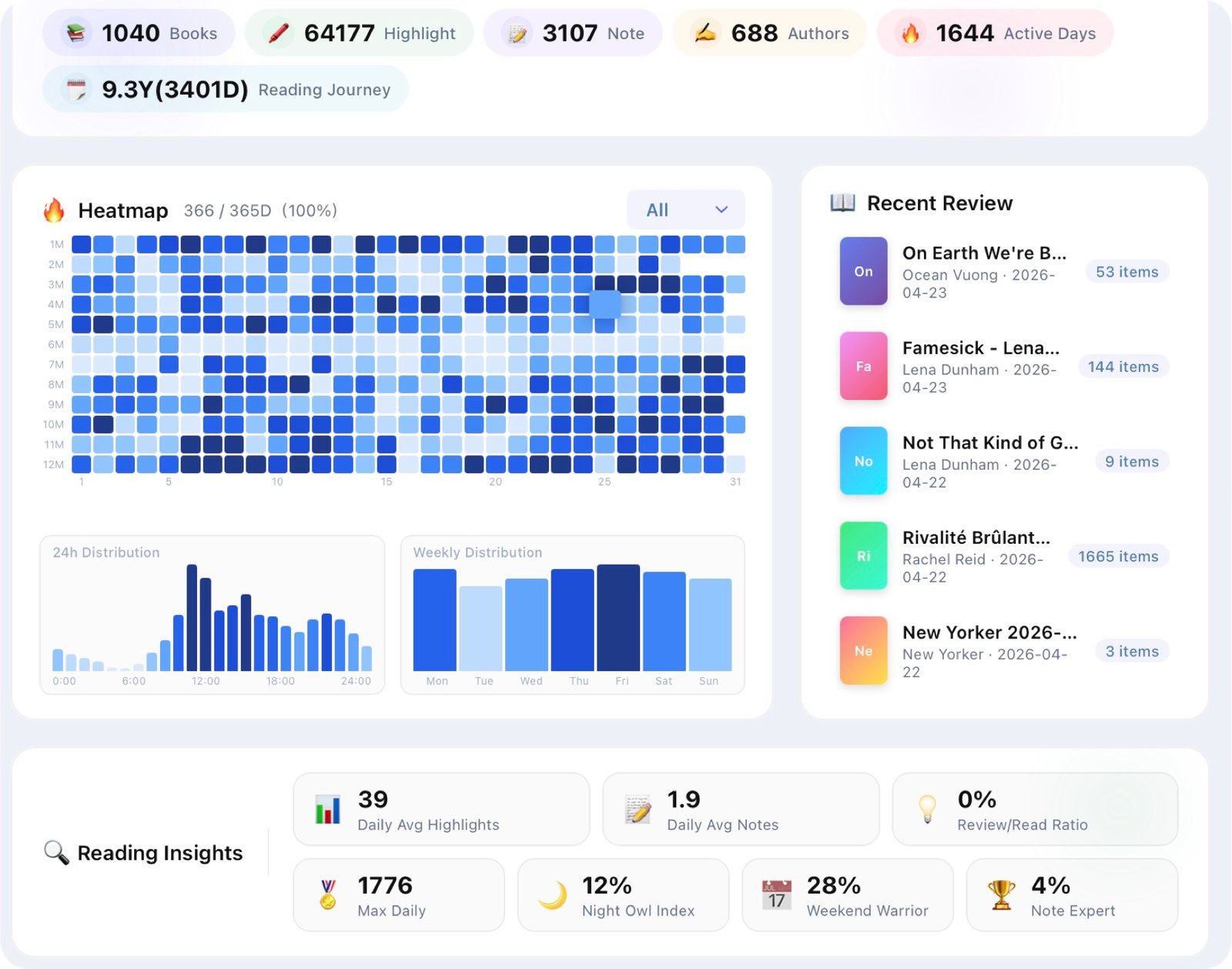Image resolution: width=1232 pixels, height=969 pixels.
Task: Open the All heatmap filter dropdown
Action: point(686,210)
